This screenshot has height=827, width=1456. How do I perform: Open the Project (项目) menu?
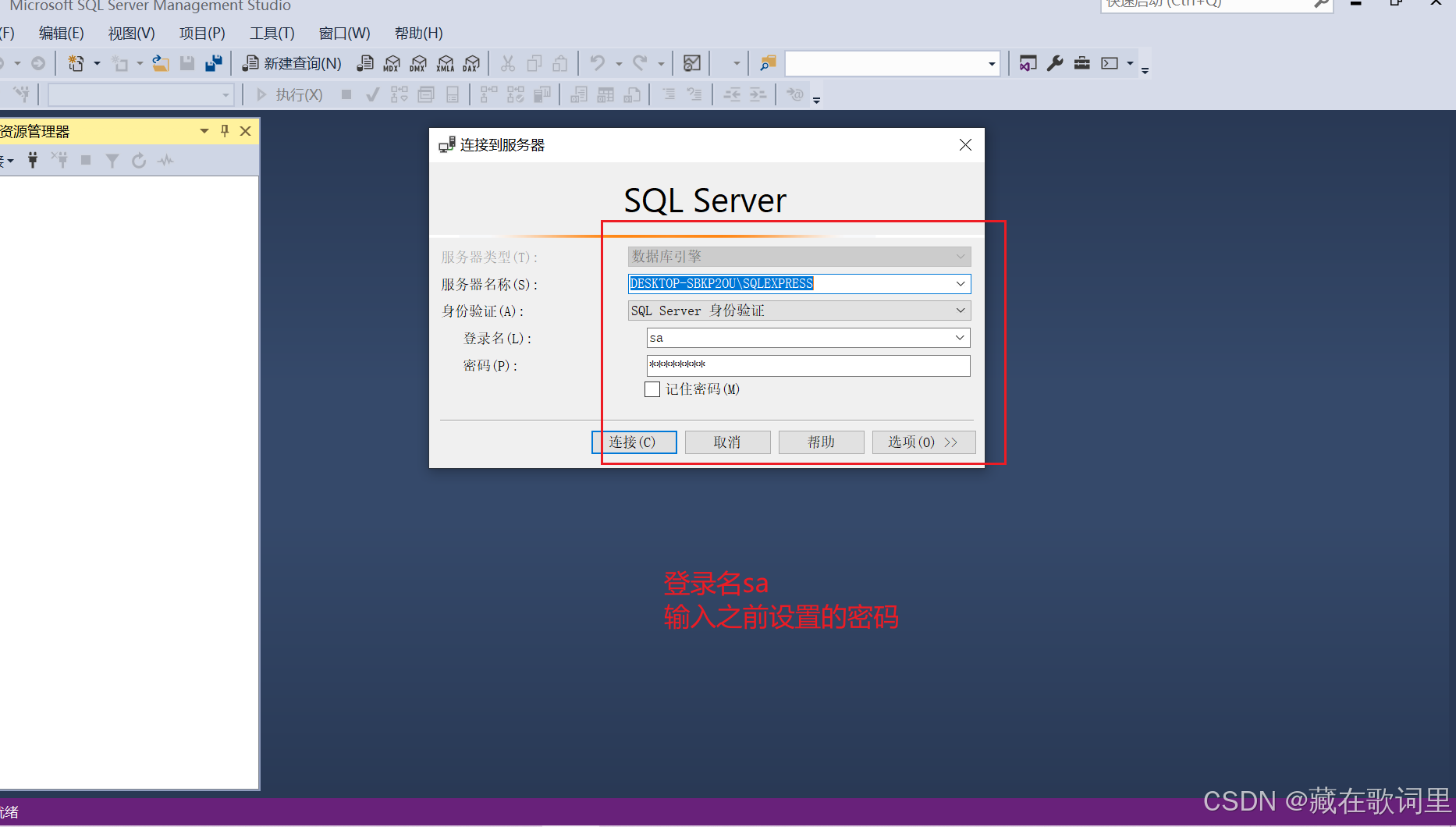(x=202, y=33)
